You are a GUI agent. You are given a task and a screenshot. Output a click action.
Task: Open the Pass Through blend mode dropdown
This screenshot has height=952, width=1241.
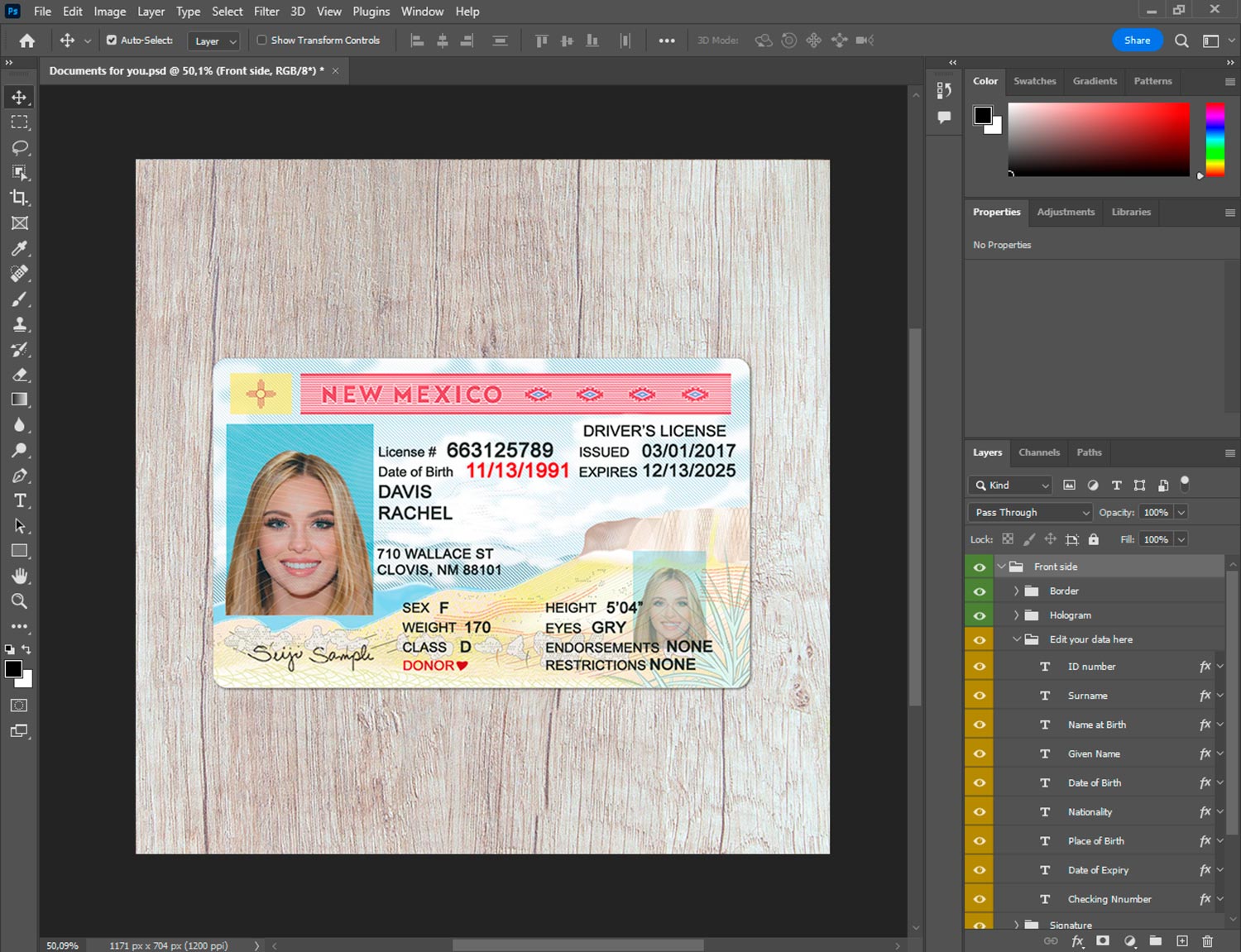click(x=1030, y=512)
